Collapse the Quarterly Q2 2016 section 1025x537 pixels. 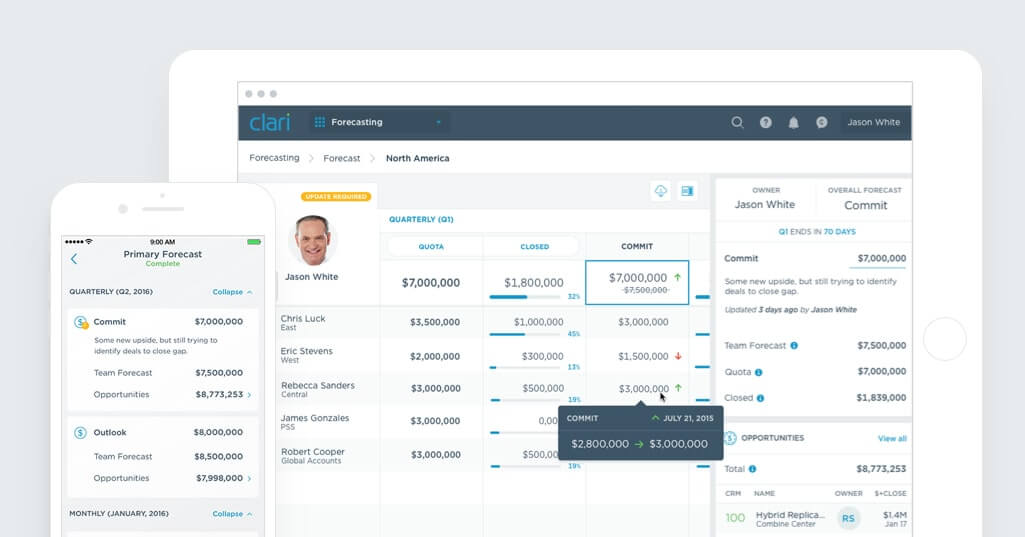[232, 292]
